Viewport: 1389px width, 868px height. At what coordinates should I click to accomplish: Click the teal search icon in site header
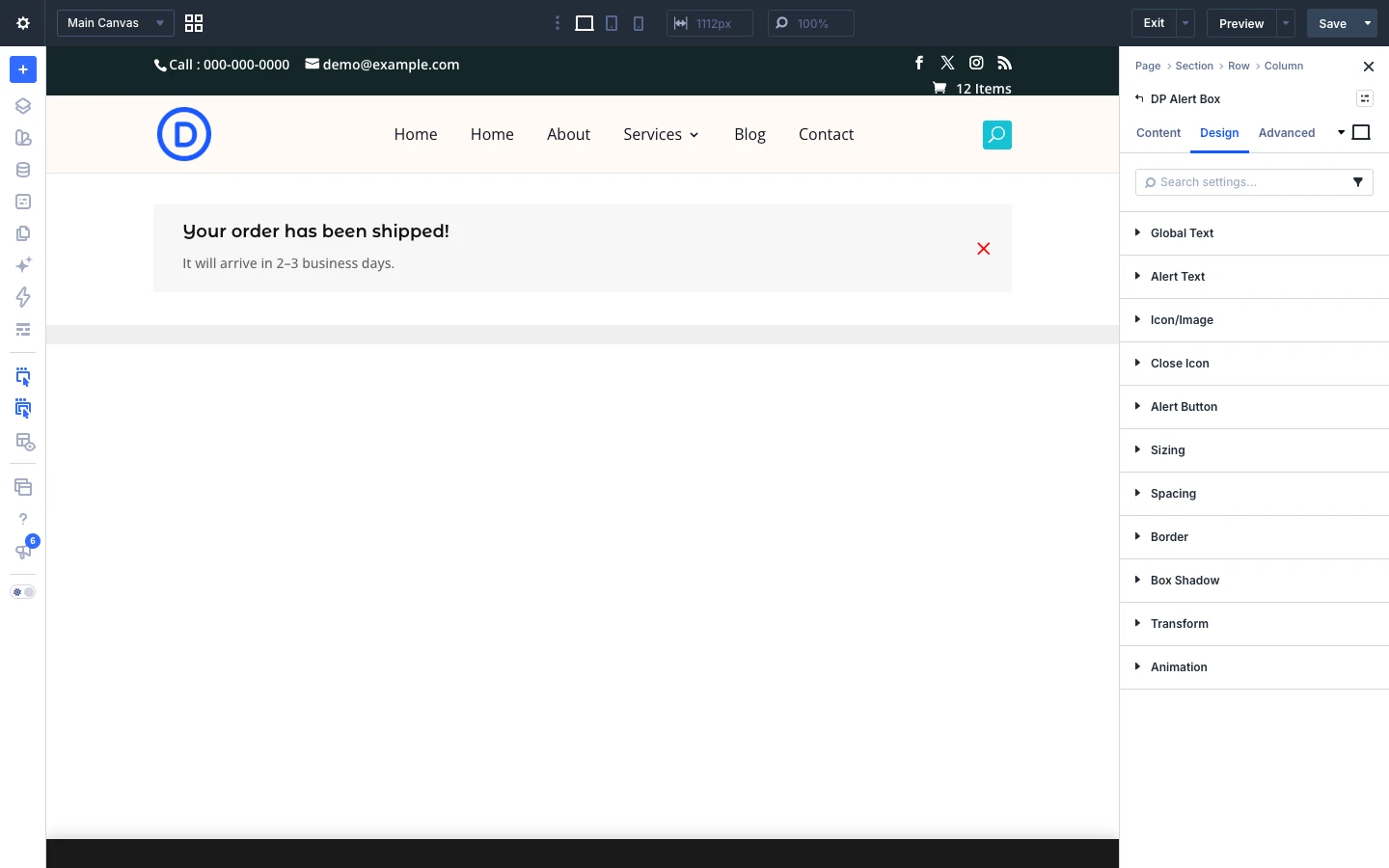997,135
